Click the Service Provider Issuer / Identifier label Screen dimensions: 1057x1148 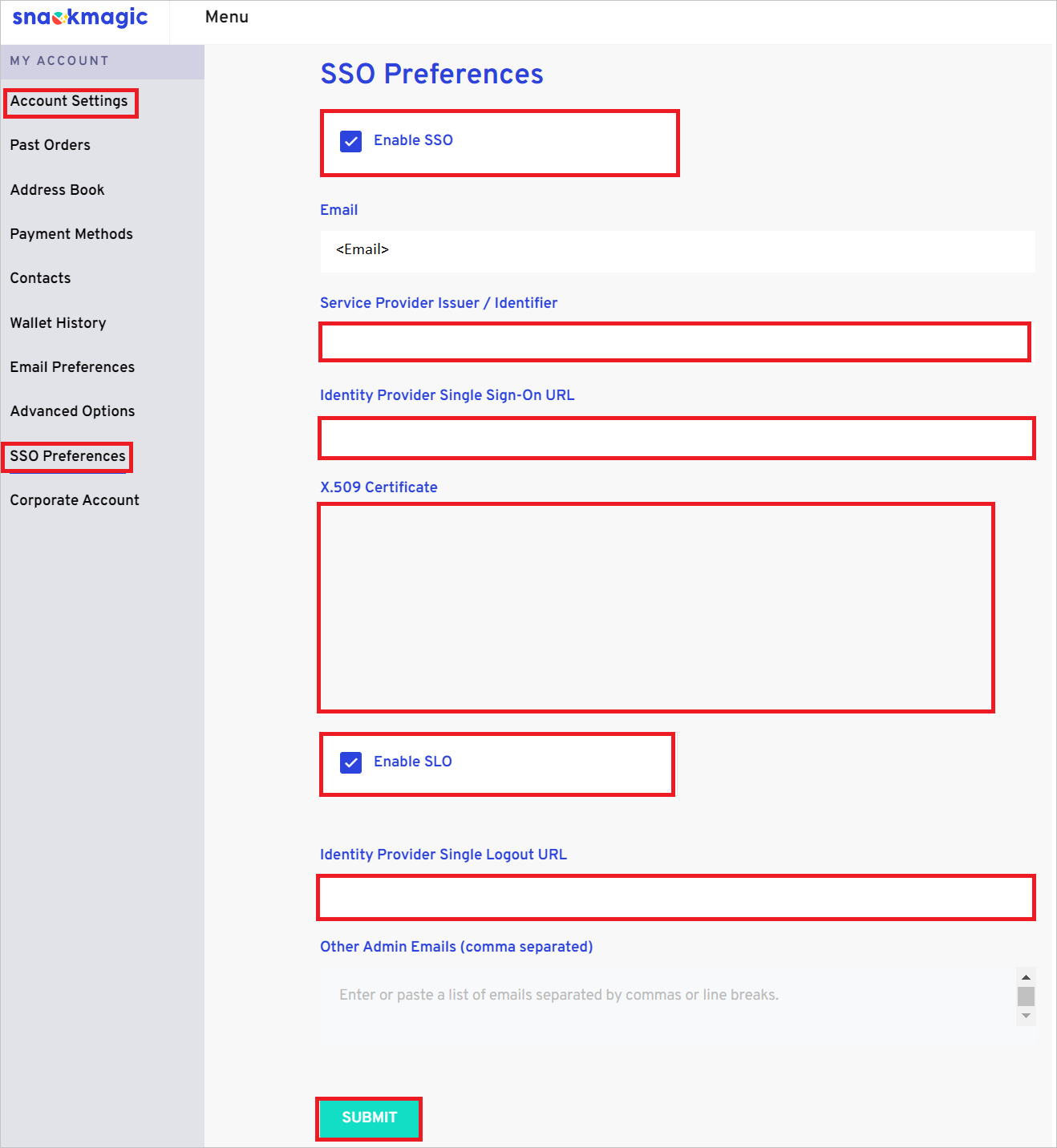(439, 303)
